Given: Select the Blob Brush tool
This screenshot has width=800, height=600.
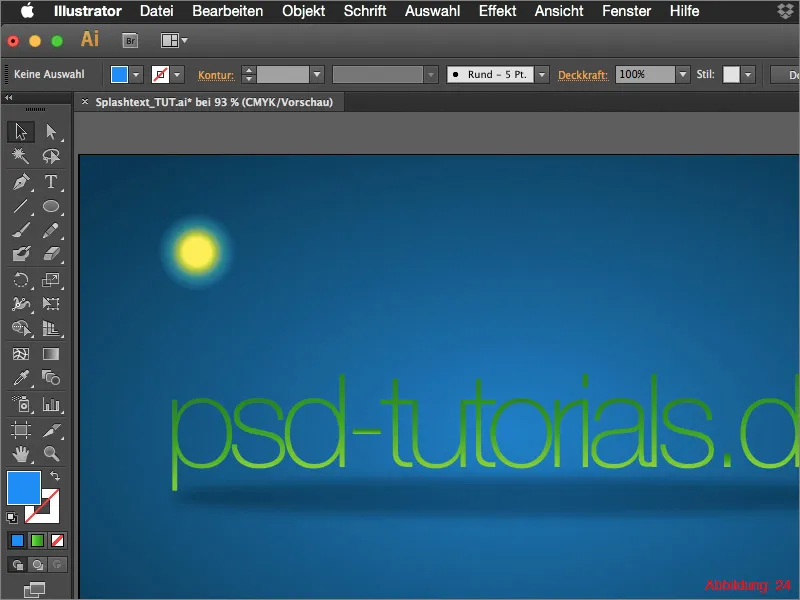Looking at the screenshot, I should tap(21, 254).
